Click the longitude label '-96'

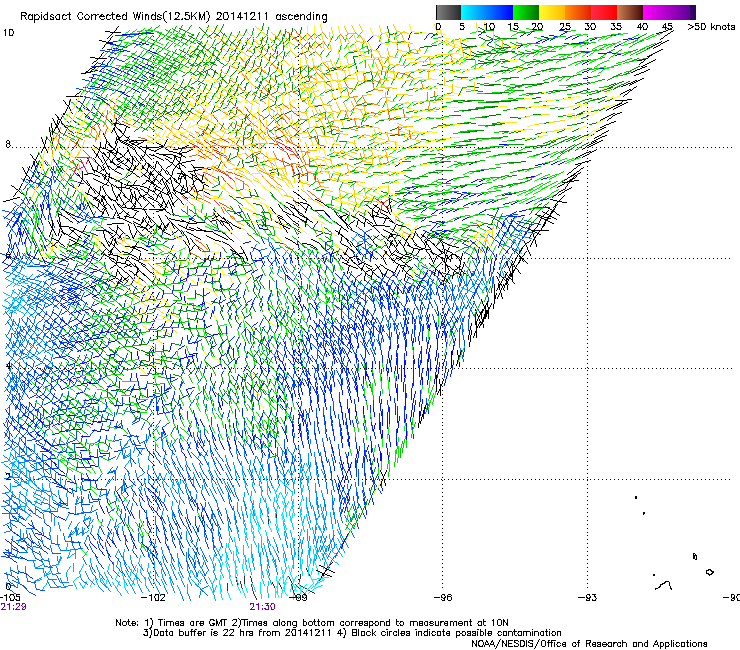pyautogui.click(x=443, y=597)
